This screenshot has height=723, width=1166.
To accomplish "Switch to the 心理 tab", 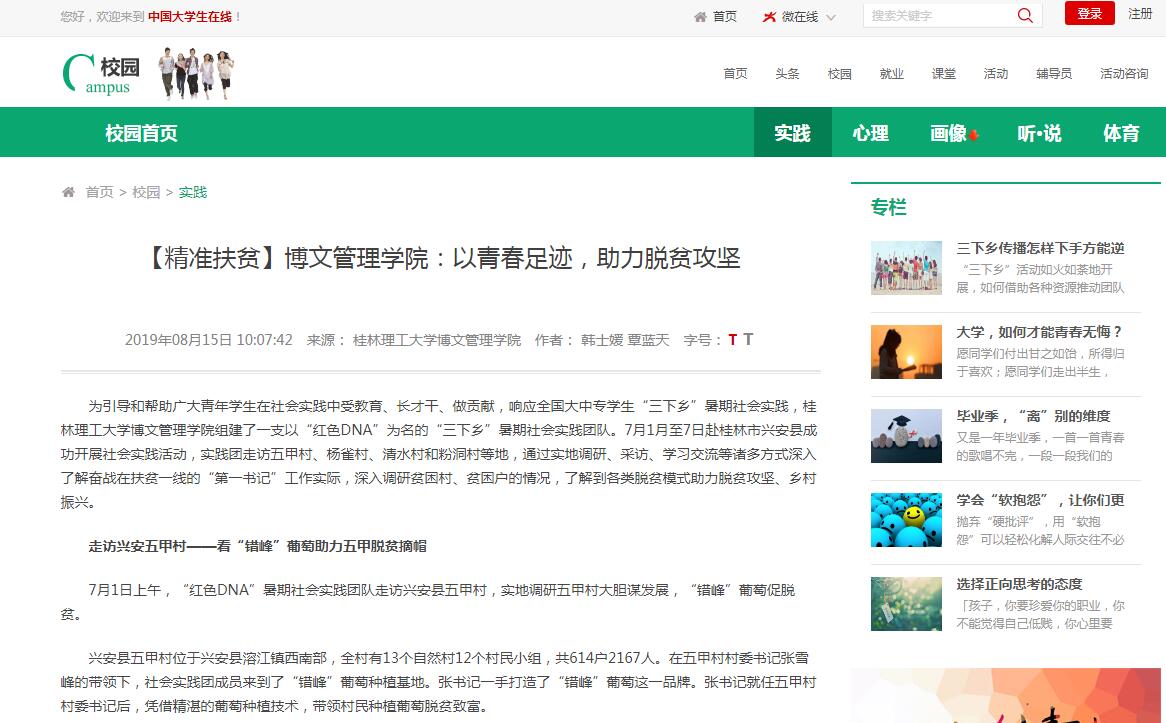I will click(870, 133).
